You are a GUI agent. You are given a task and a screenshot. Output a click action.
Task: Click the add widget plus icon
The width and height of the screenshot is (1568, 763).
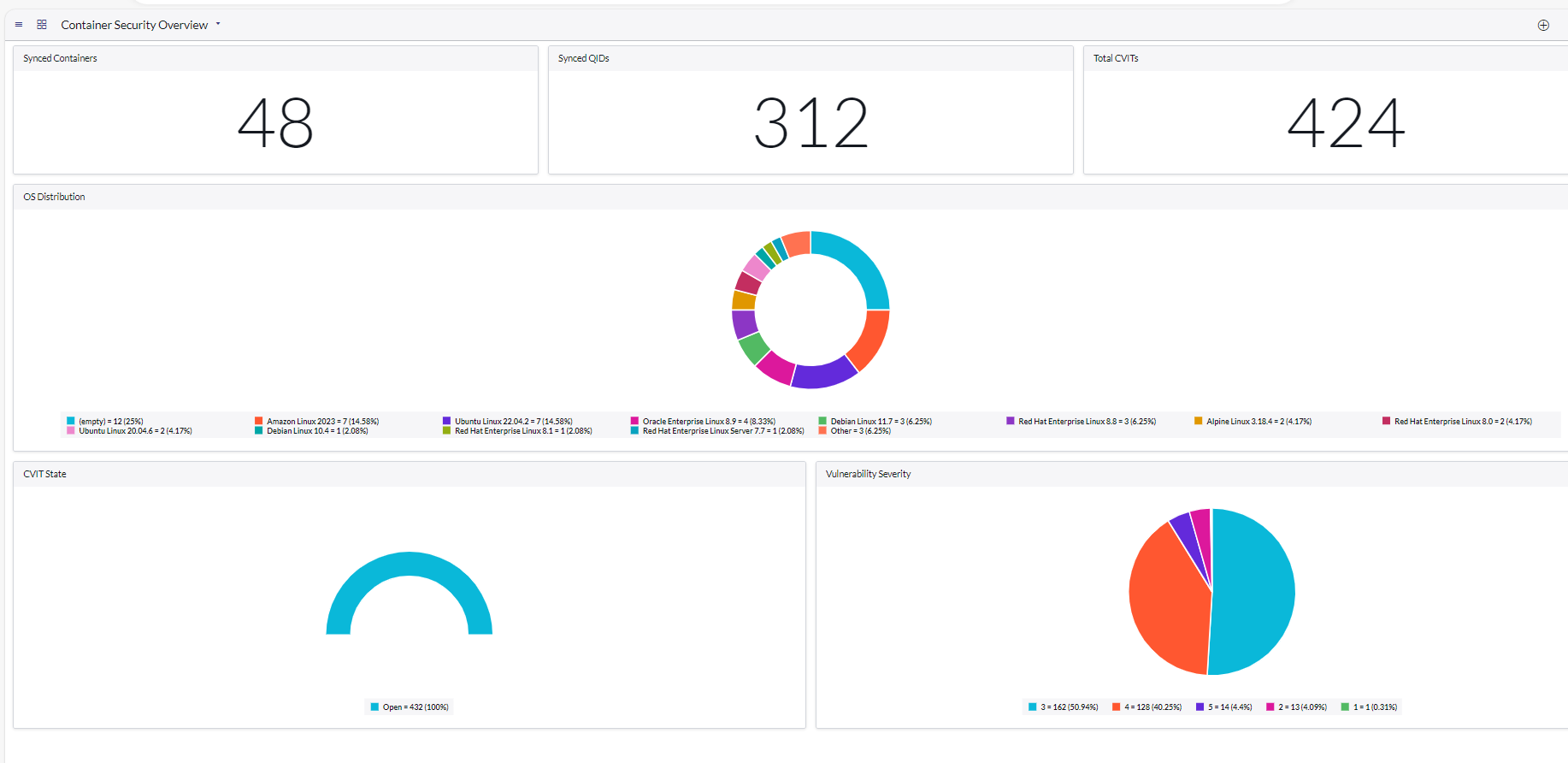click(x=1543, y=25)
